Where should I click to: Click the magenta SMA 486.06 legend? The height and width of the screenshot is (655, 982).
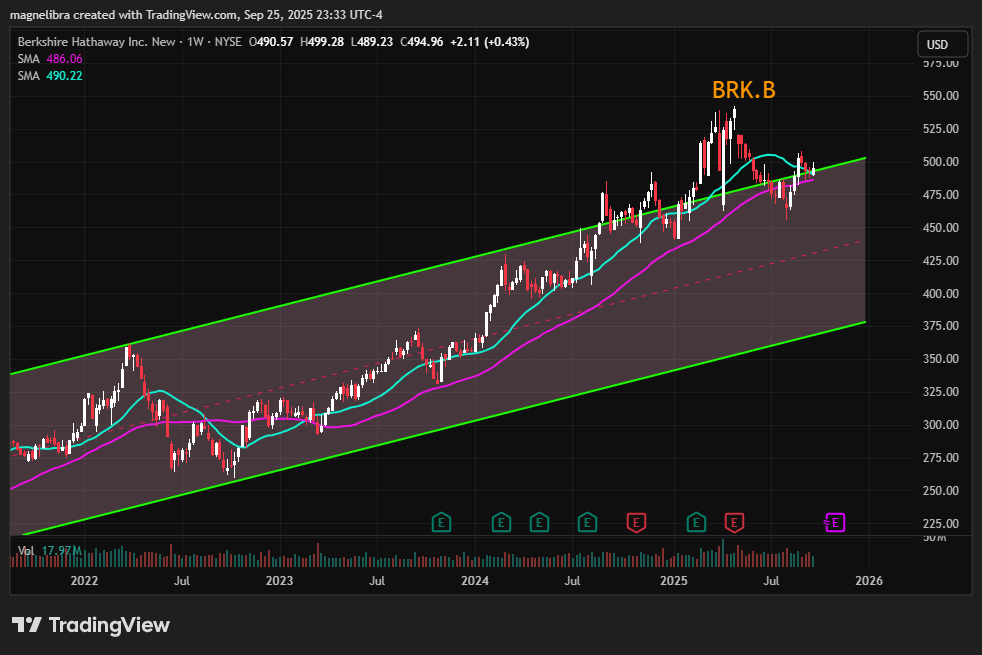(50, 59)
